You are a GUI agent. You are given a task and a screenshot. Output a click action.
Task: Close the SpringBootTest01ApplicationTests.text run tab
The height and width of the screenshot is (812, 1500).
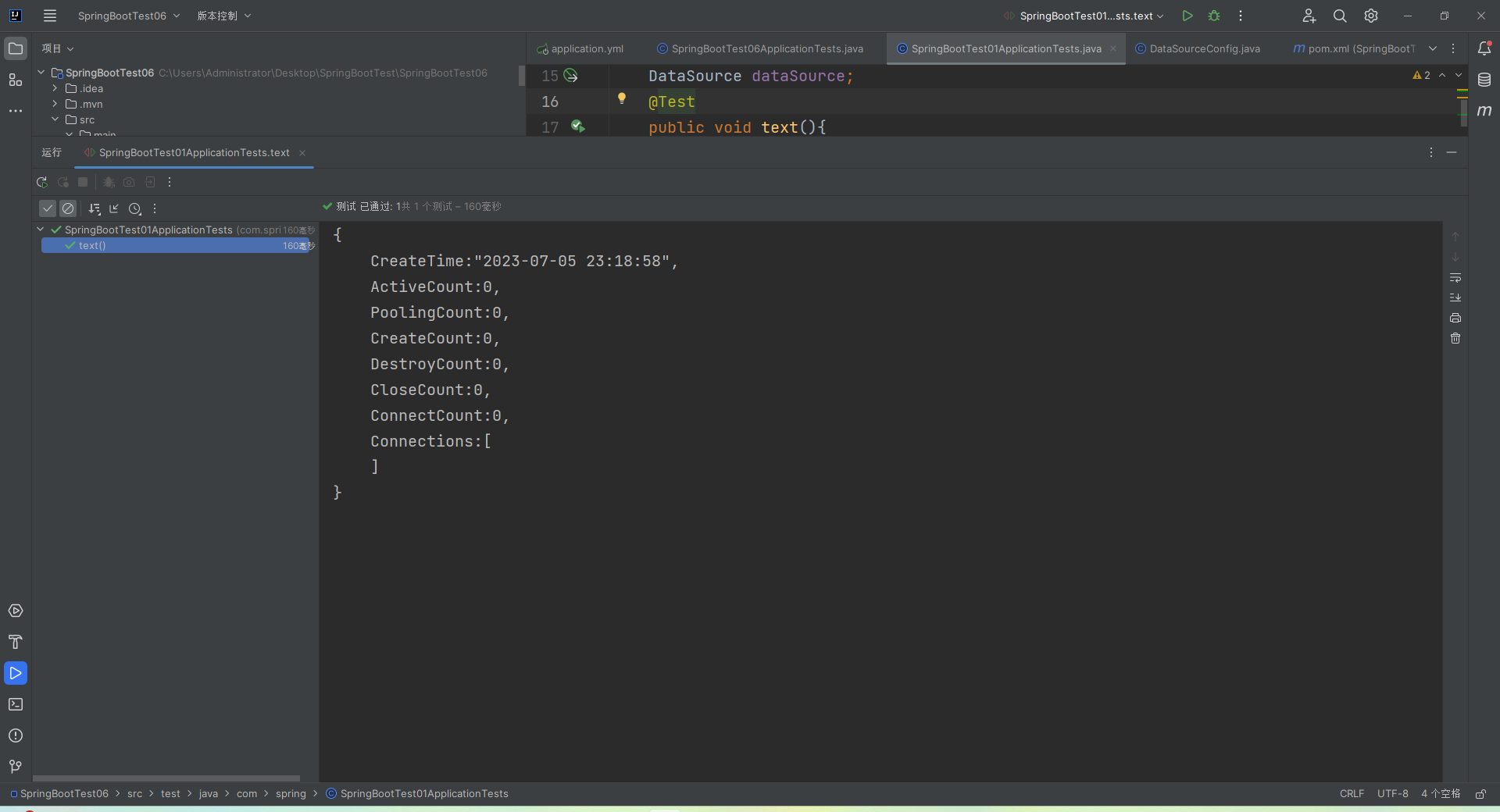click(302, 152)
